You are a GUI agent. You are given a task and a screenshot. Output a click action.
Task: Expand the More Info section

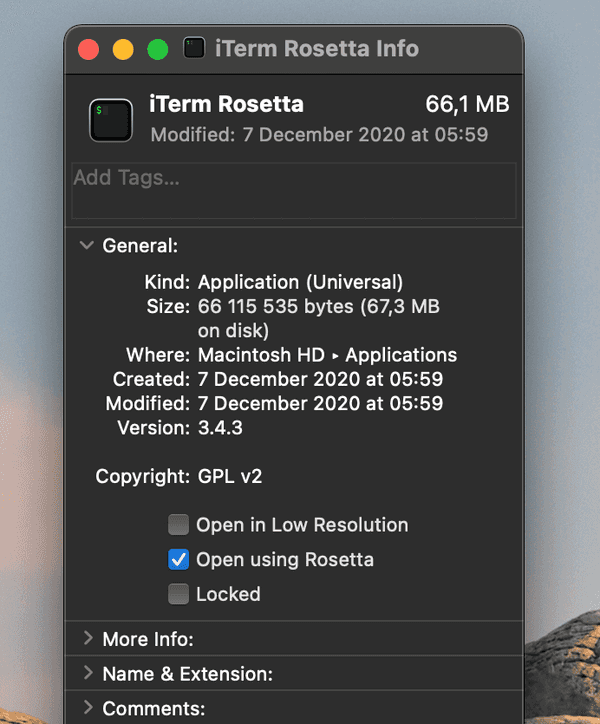[88, 639]
